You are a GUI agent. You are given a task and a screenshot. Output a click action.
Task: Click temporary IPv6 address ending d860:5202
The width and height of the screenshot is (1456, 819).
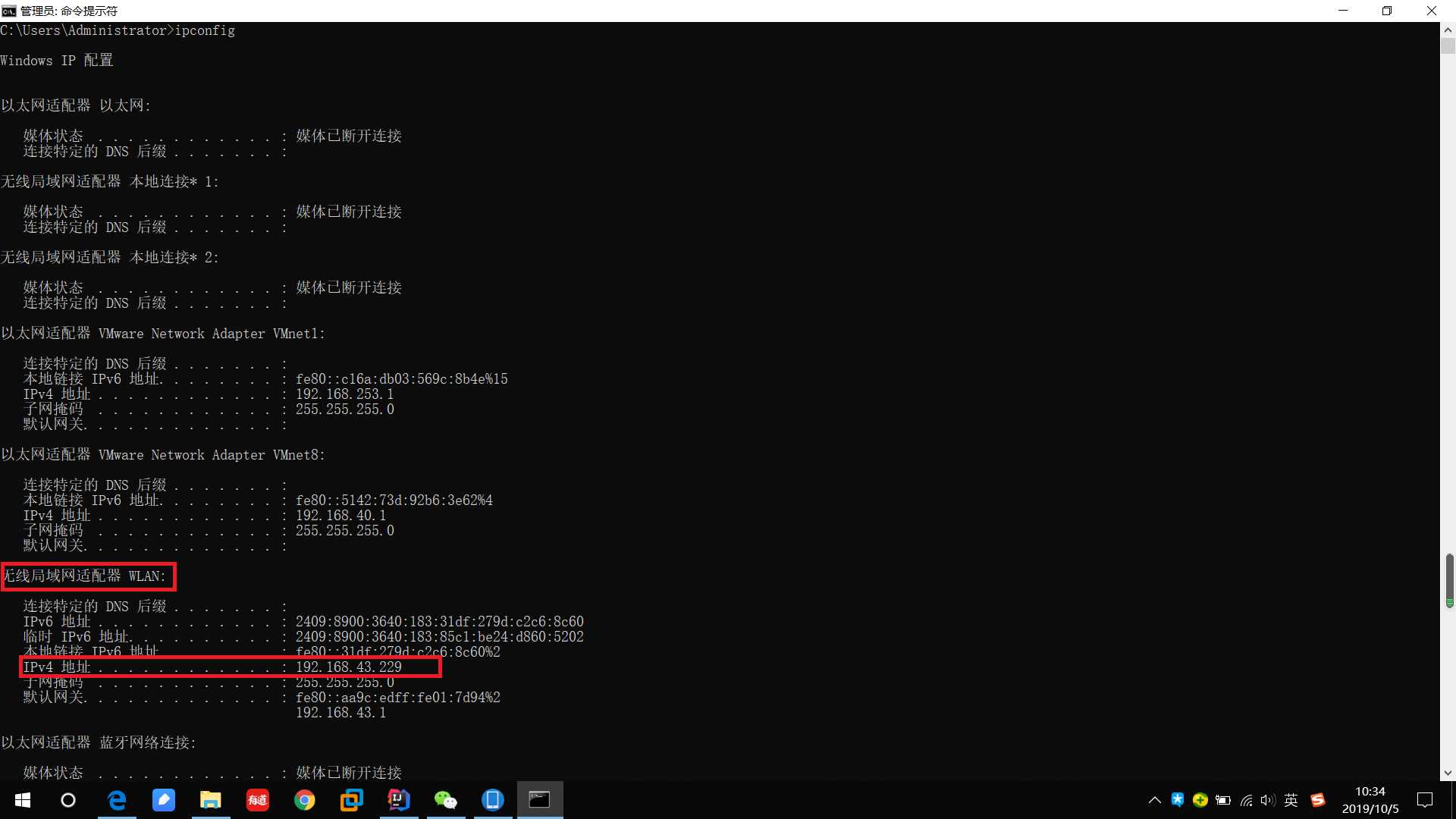pos(440,637)
